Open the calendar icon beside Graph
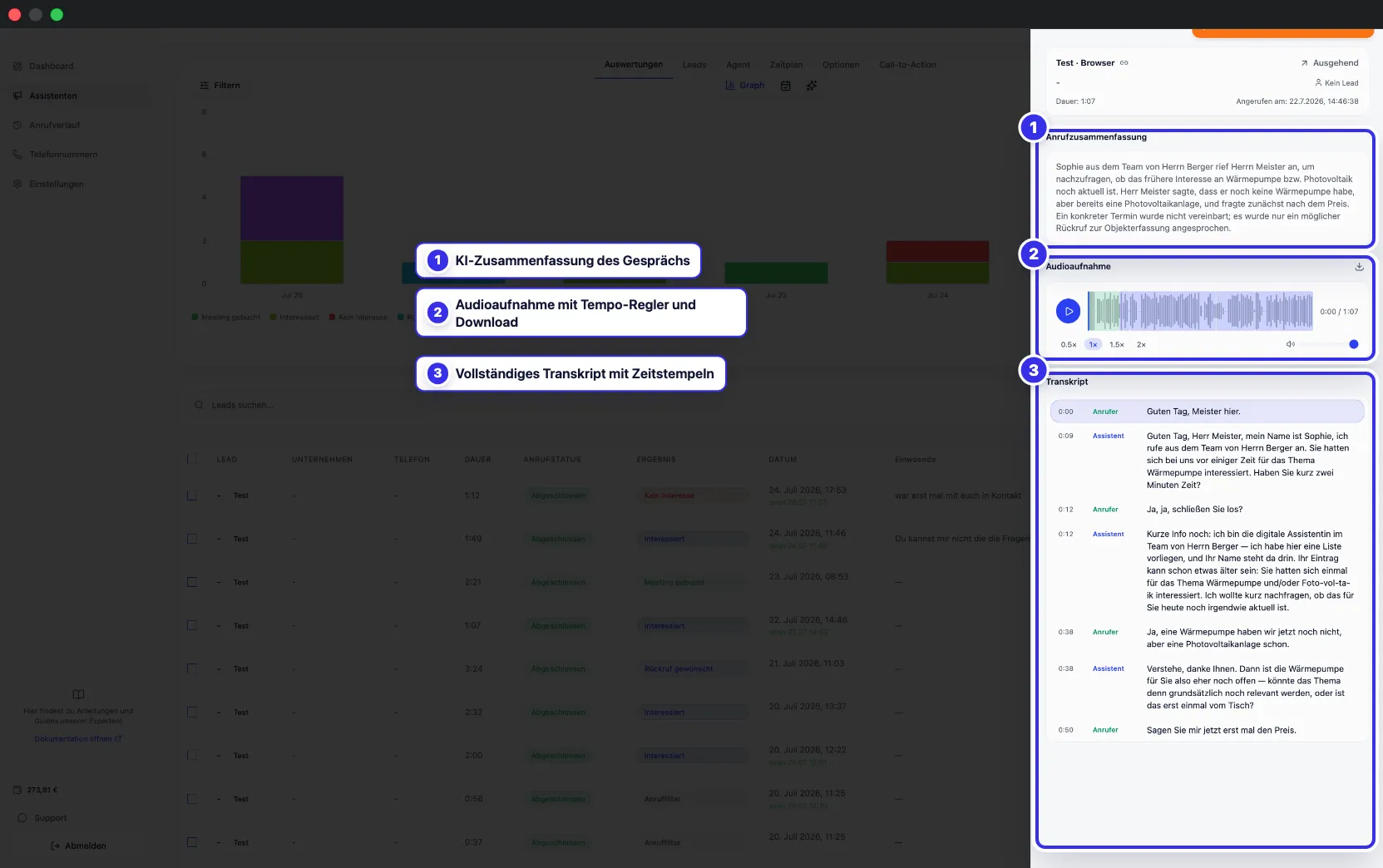This screenshot has width=1383, height=868. 785,86
